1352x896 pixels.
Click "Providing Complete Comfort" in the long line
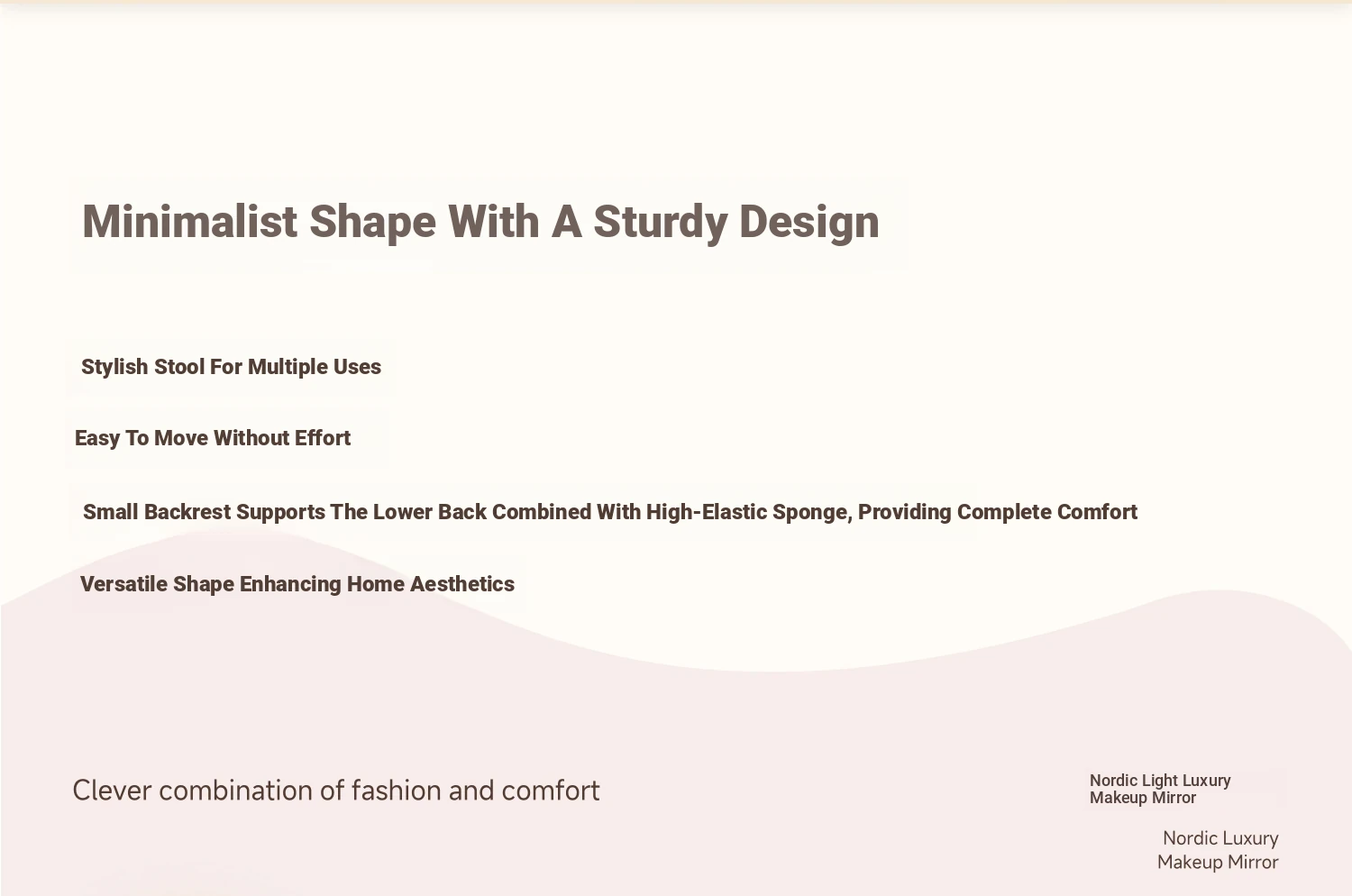coord(998,512)
